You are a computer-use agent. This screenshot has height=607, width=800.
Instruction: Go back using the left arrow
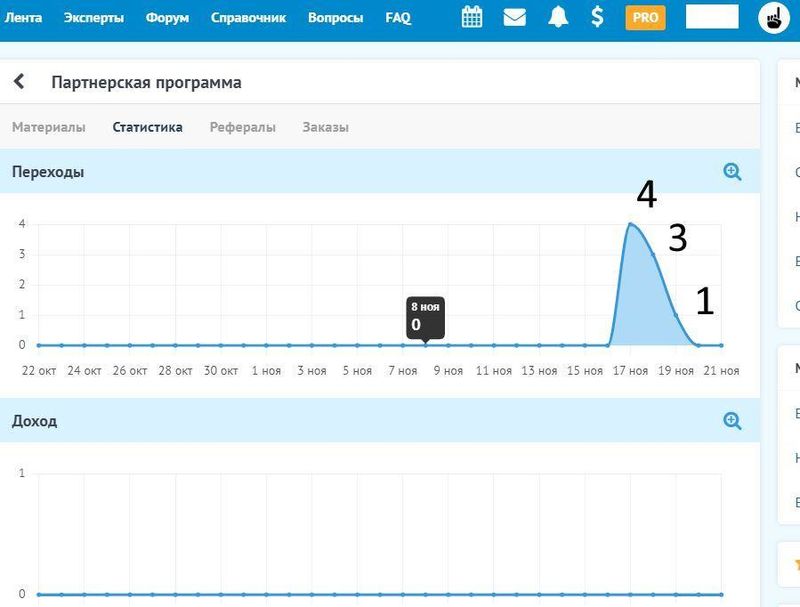[19, 82]
